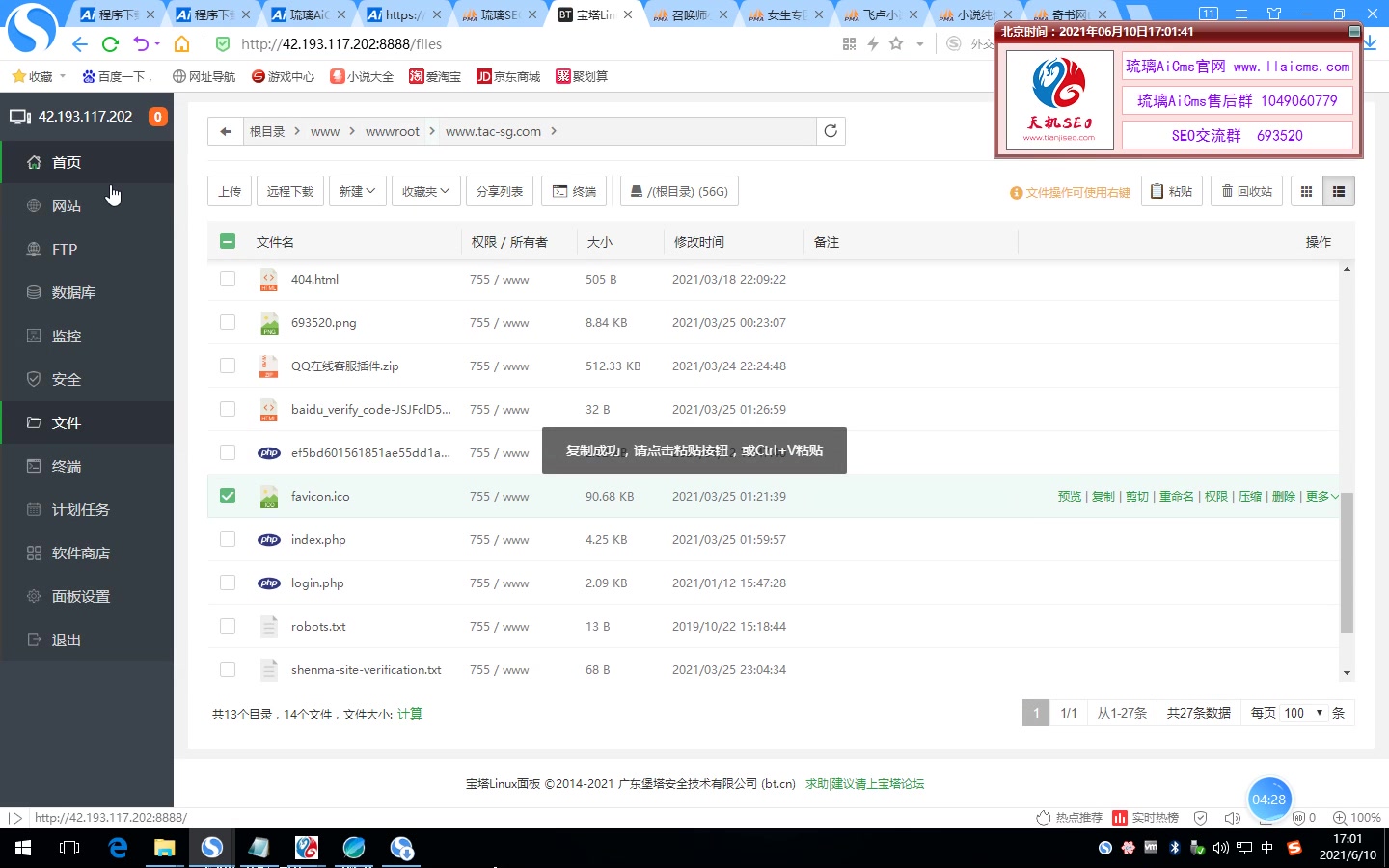Check the robots.txt file checkbox
Image resolution: width=1389 pixels, height=868 pixels.
click(x=228, y=626)
